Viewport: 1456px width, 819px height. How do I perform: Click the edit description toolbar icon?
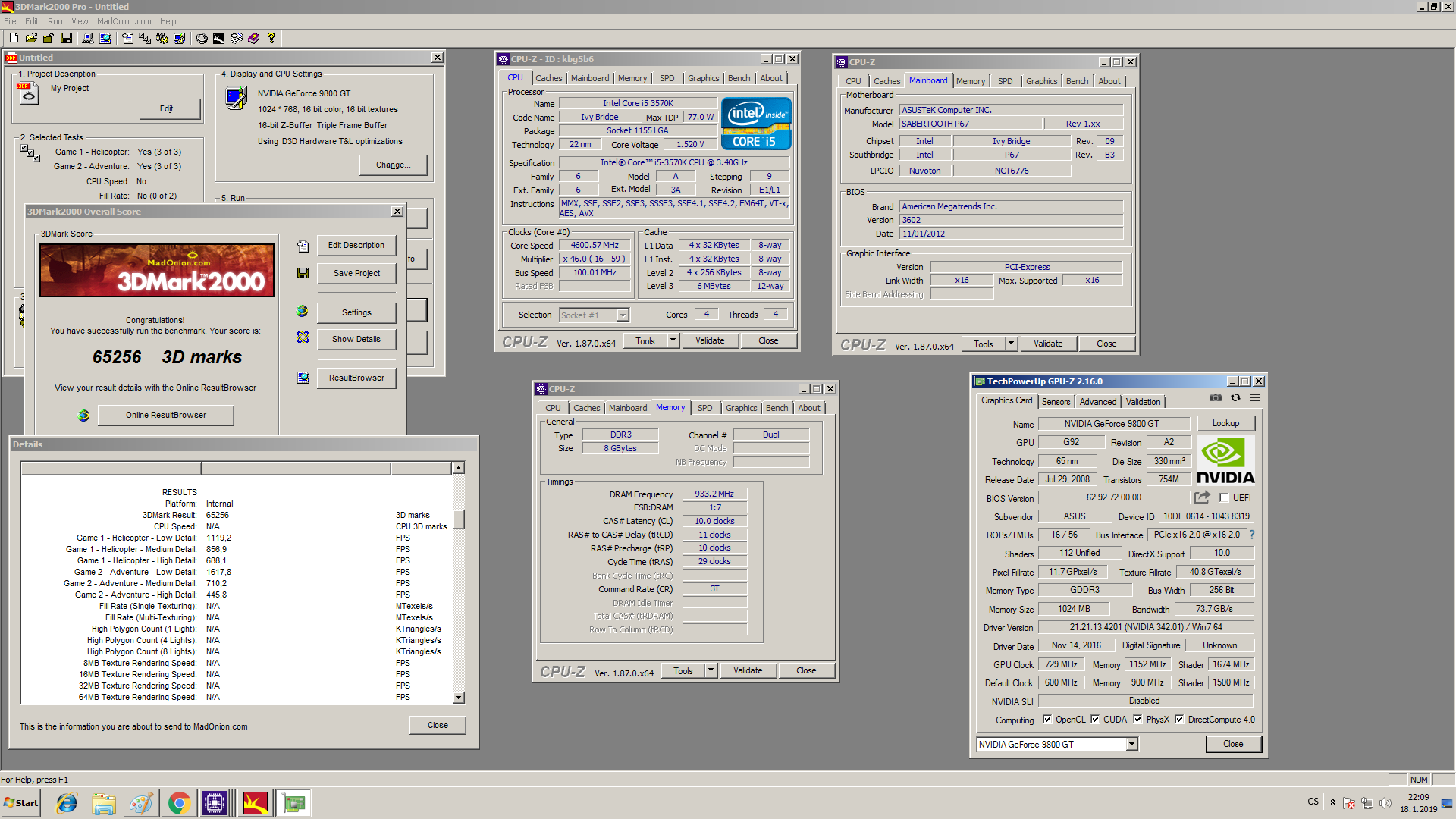127,38
